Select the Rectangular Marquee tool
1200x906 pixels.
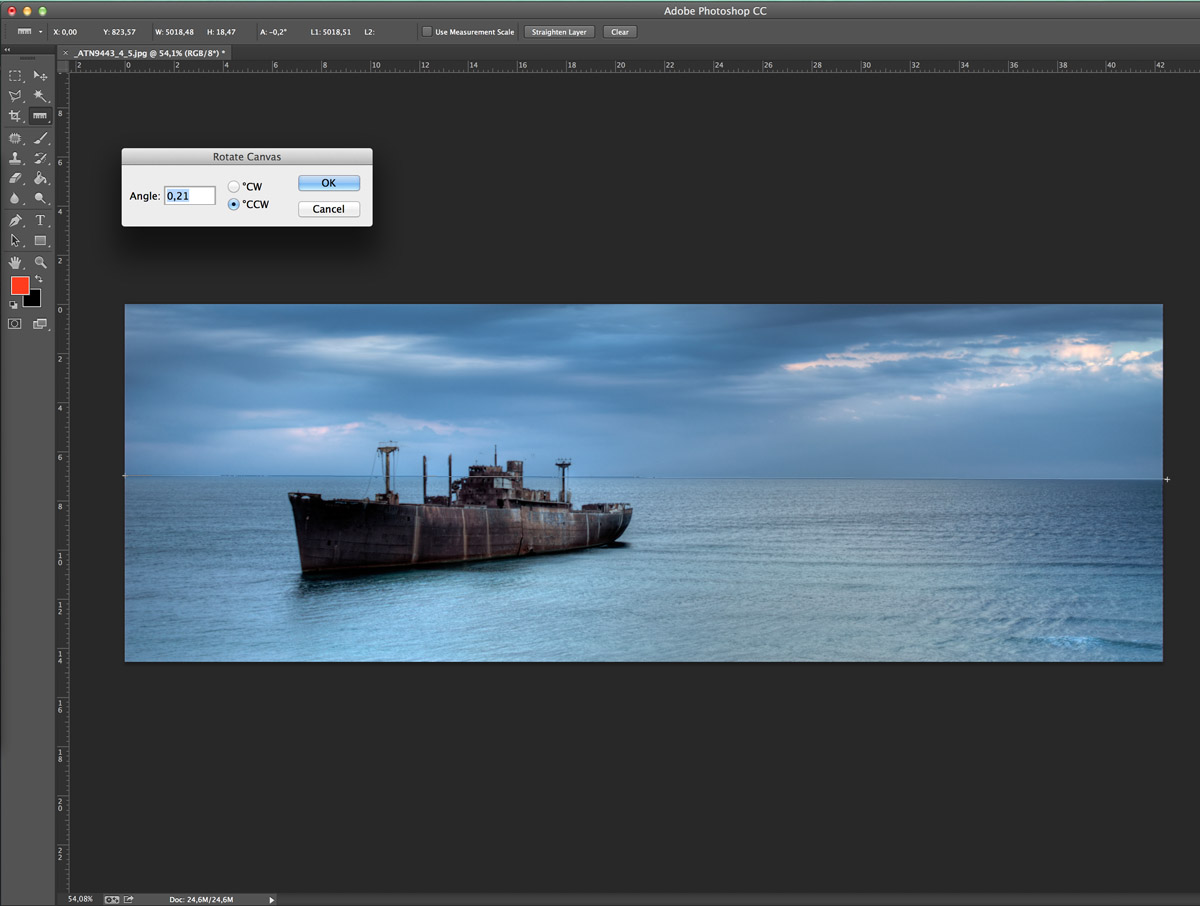(x=15, y=76)
